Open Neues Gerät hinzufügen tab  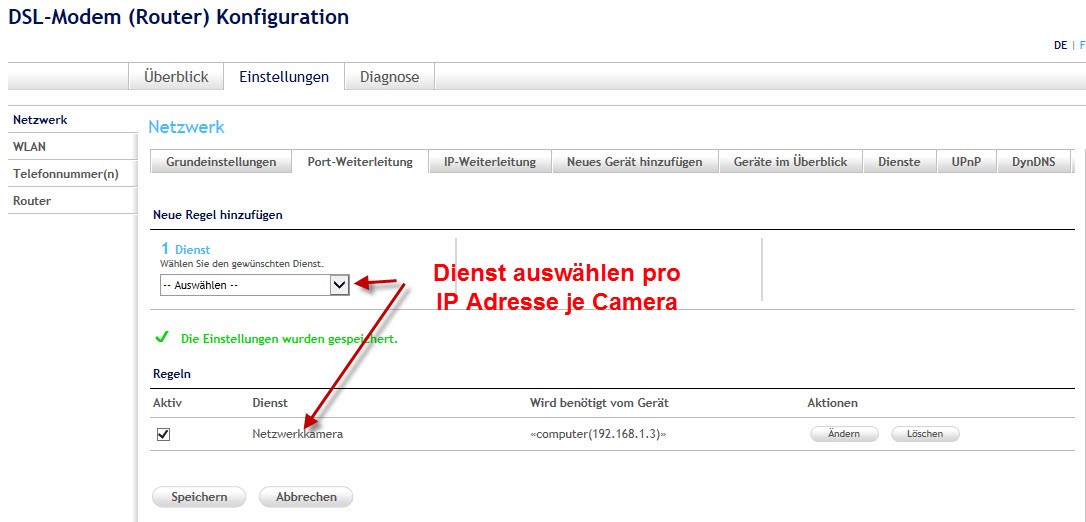tap(634, 162)
